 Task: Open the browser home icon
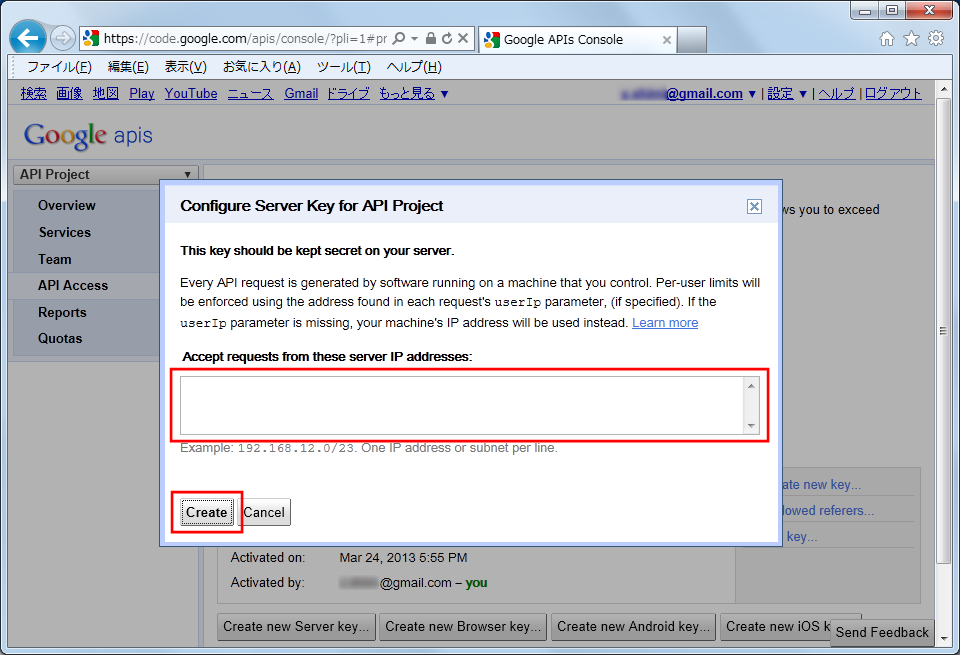(x=886, y=39)
